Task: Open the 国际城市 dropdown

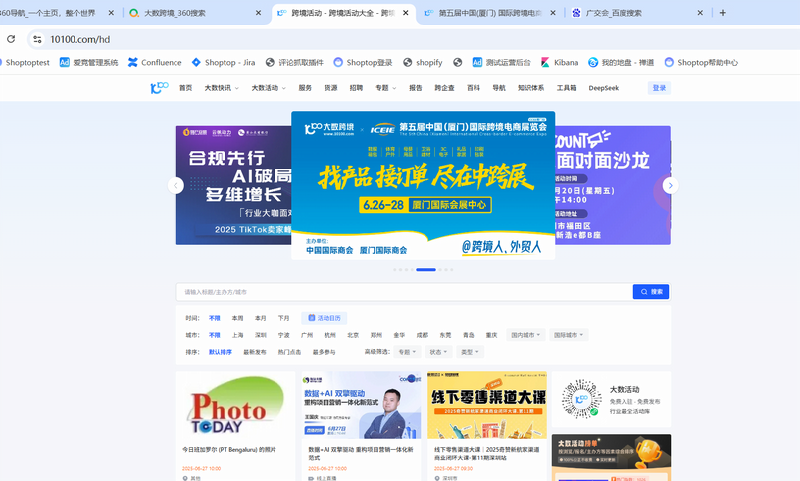Action: coord(569,335)
